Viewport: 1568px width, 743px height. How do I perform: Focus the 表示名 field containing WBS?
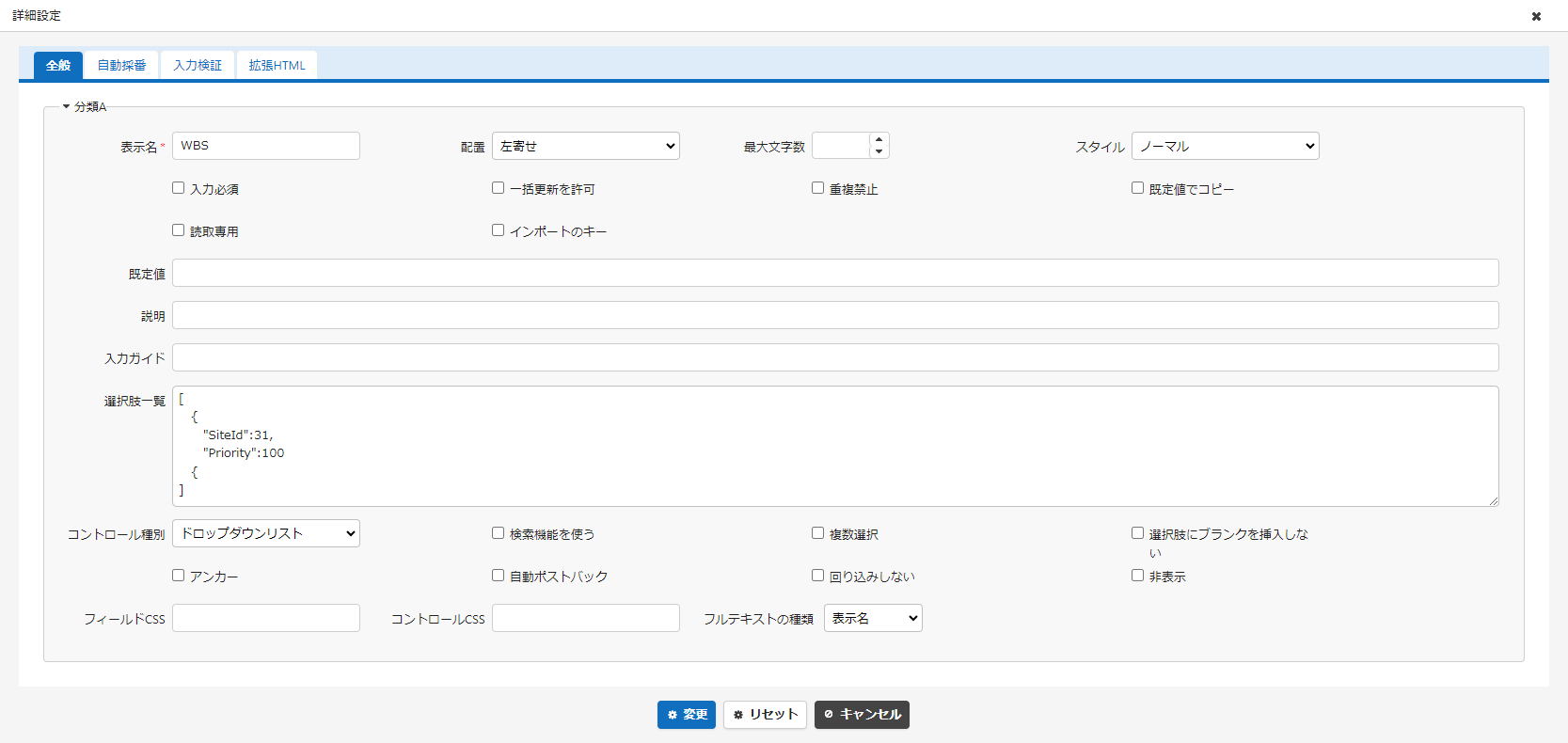(265, 146)
